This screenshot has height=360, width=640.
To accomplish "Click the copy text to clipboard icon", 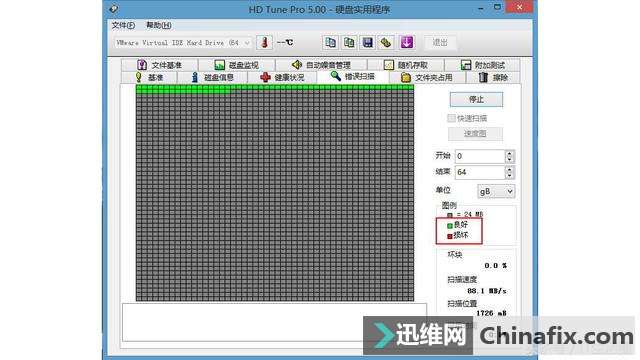I will (330, 42).
